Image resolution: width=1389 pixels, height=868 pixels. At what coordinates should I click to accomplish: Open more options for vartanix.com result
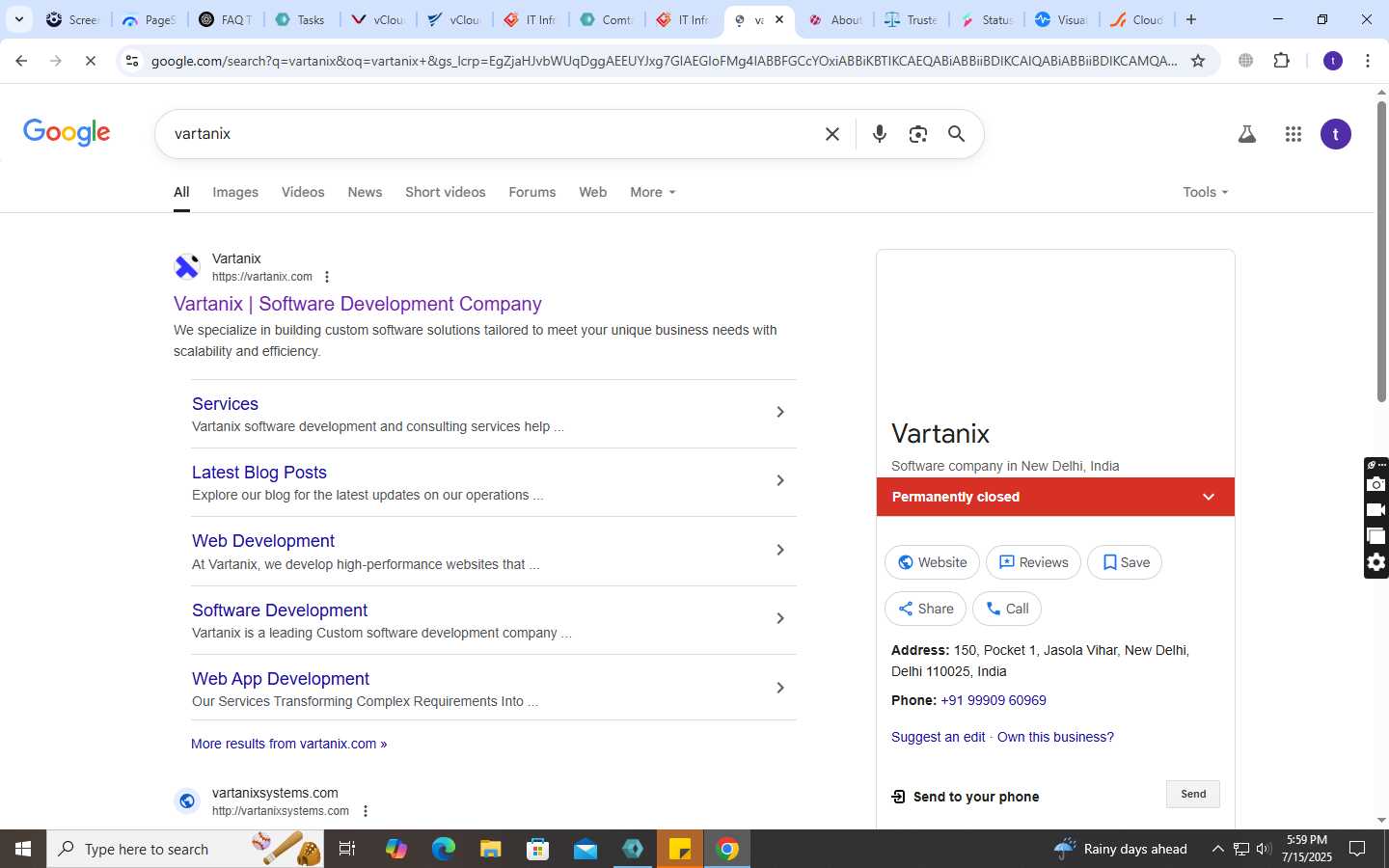(327, 277)
